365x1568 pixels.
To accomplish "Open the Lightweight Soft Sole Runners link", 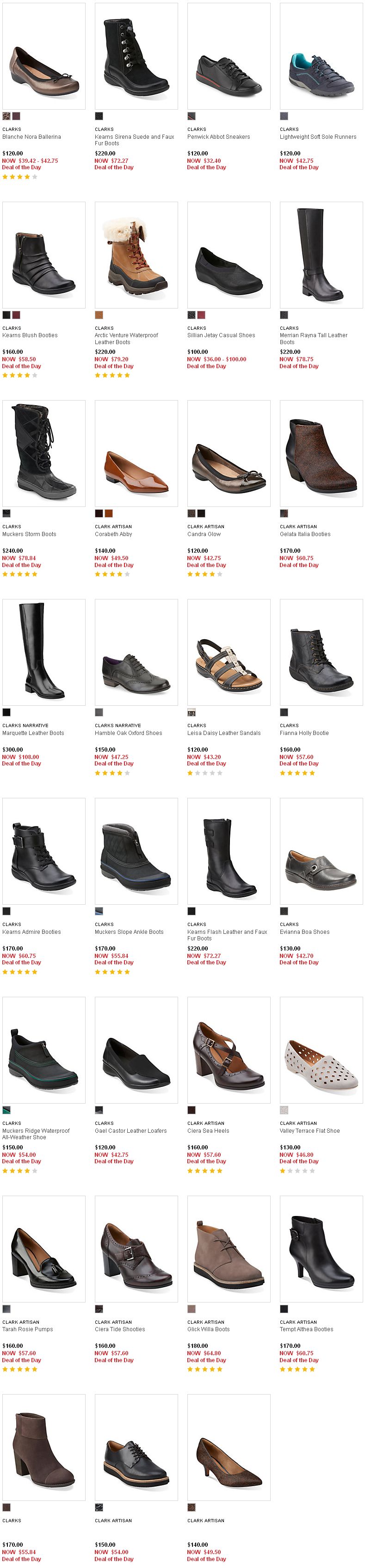I will (x=318, y=137).
